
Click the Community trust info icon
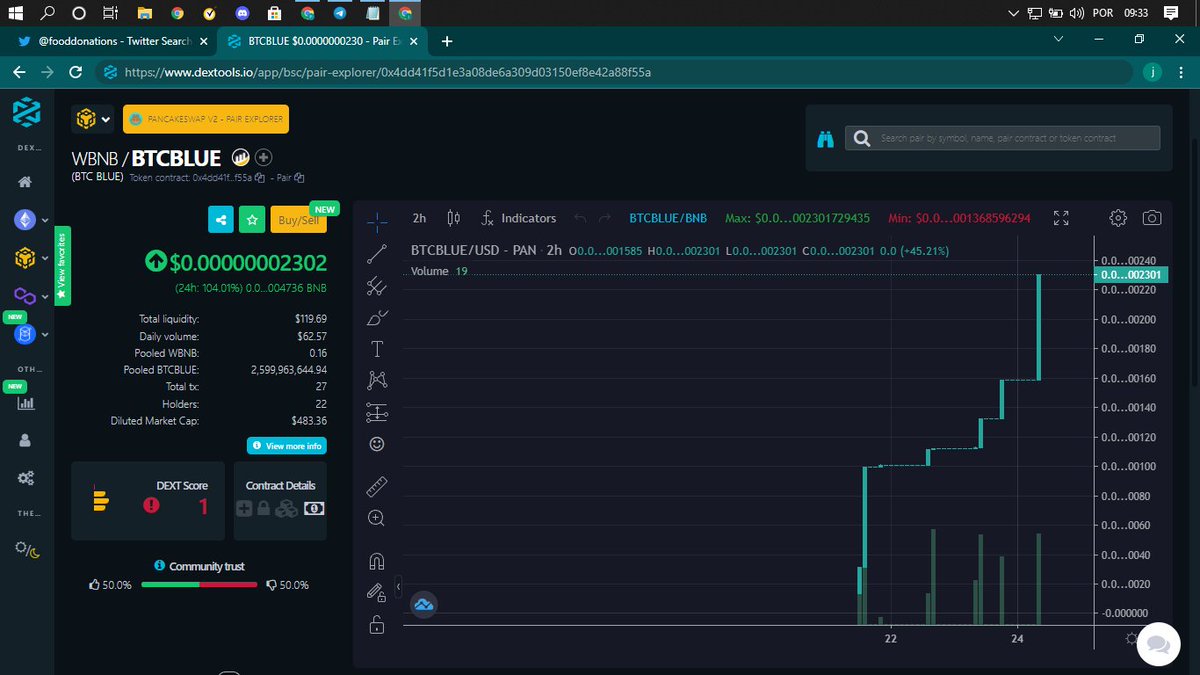click(160, 566)
